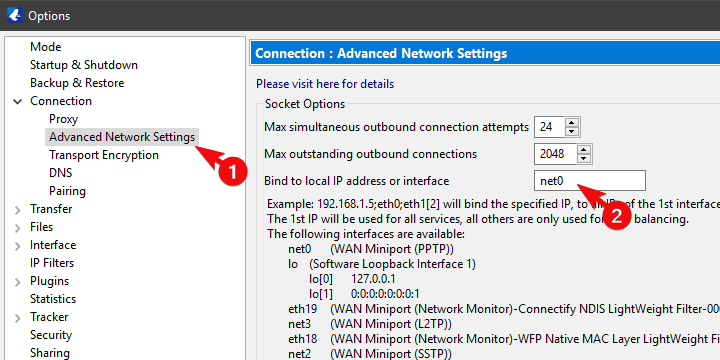Select Interface in the options tree
720x360 pixels.
(x=53, y=245)
